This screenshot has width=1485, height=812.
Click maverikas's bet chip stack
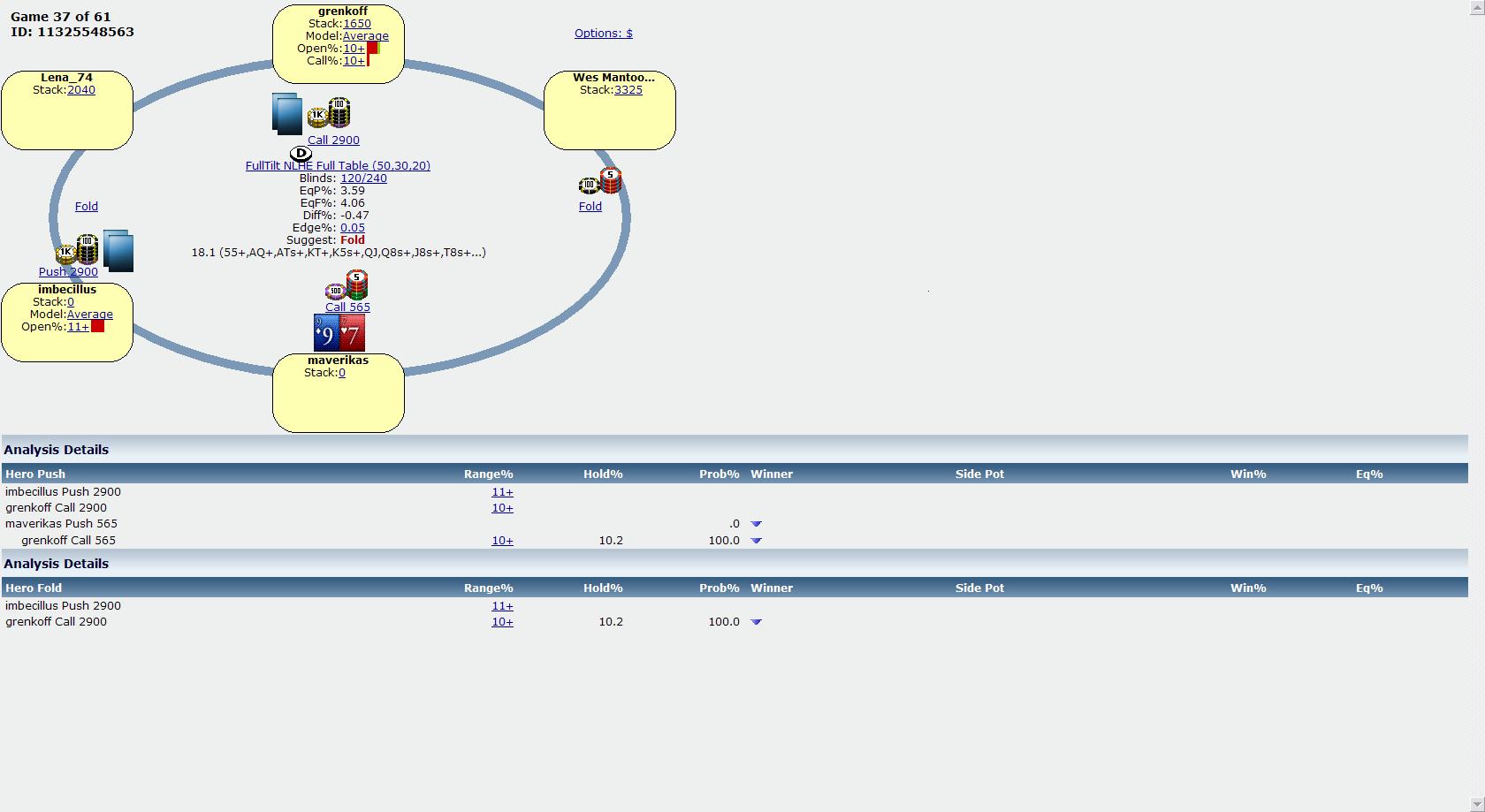click(347, 285)
